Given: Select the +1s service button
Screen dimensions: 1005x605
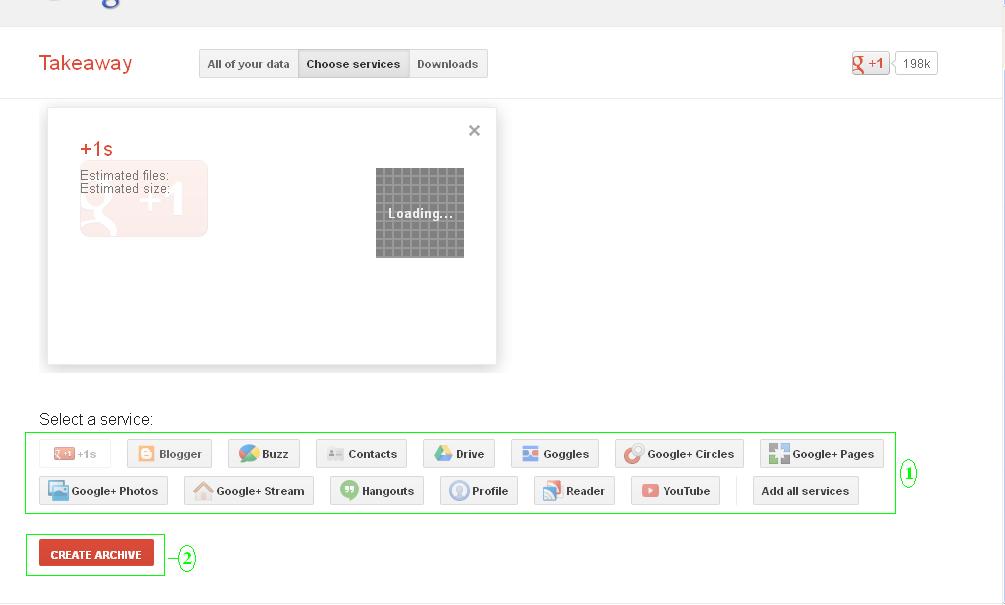Looking at the screenshot, I should [x=75, y=454].
